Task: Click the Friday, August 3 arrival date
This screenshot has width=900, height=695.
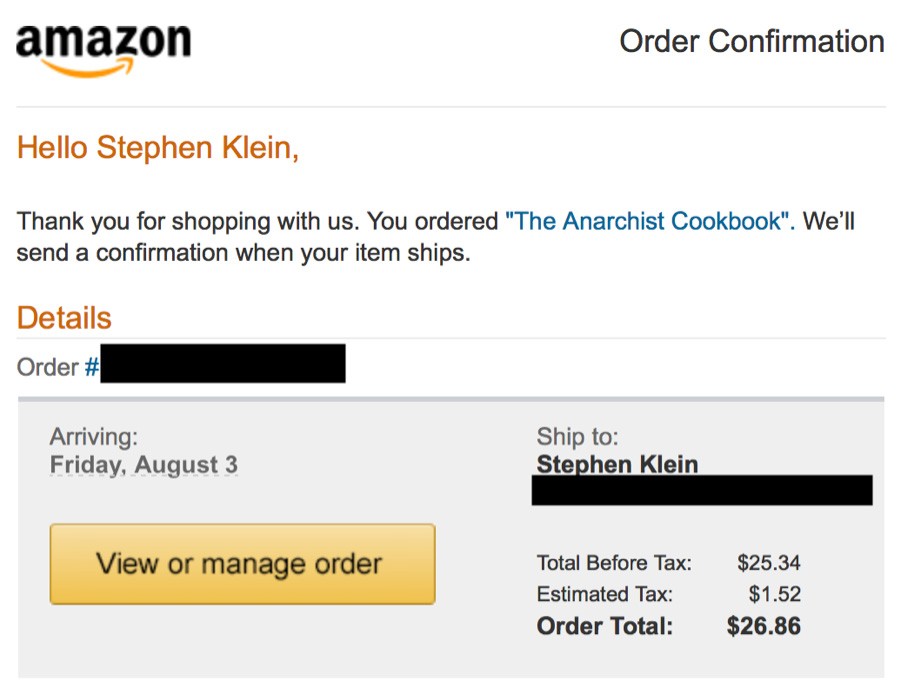Action: tap(143, 464)
